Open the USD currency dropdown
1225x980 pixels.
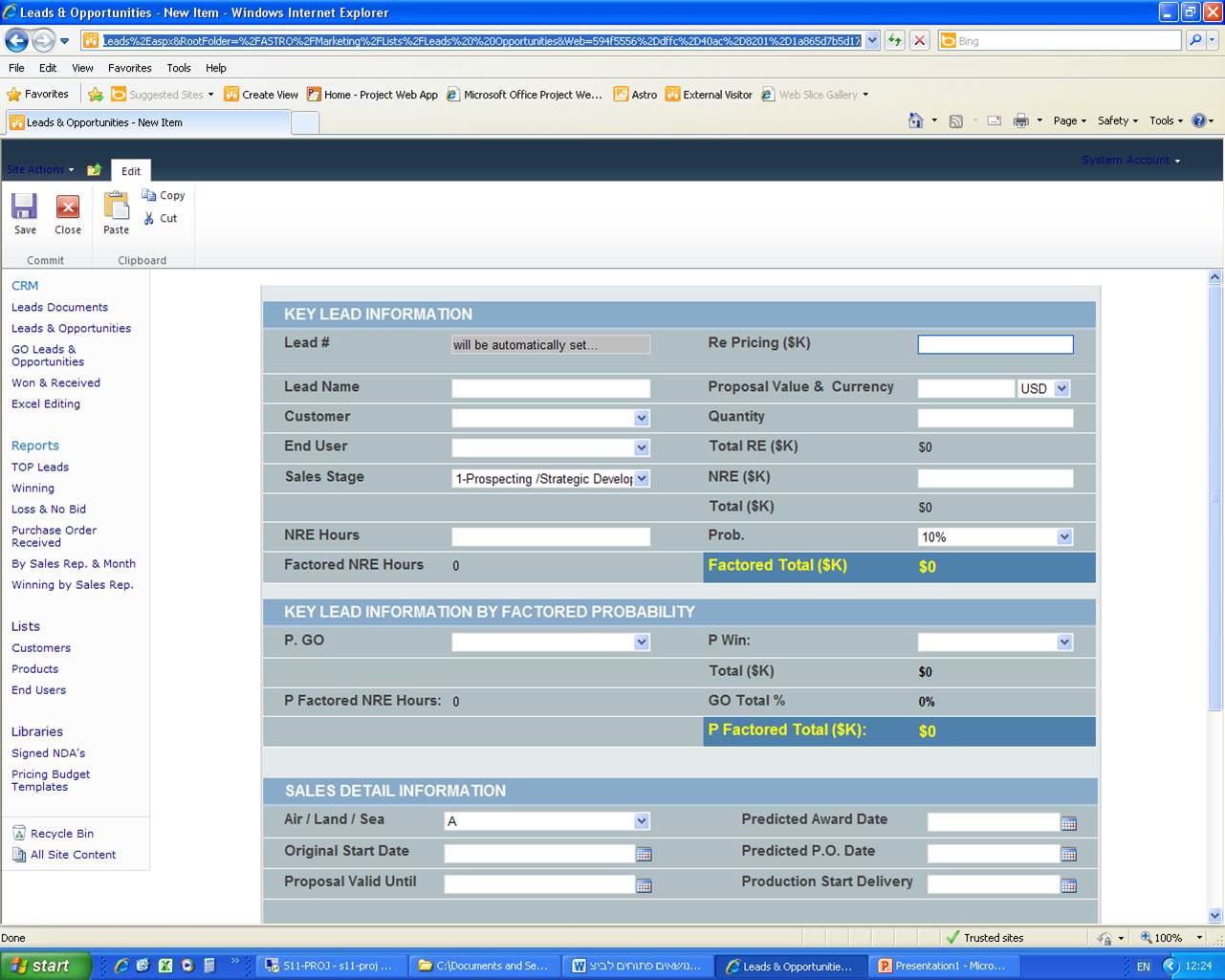[x=1061, y=388]
